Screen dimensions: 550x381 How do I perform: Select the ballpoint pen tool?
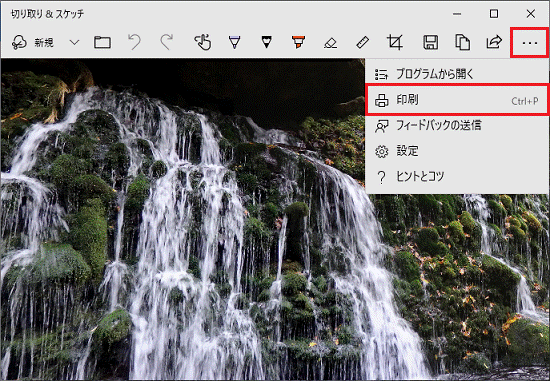[234, 43]
